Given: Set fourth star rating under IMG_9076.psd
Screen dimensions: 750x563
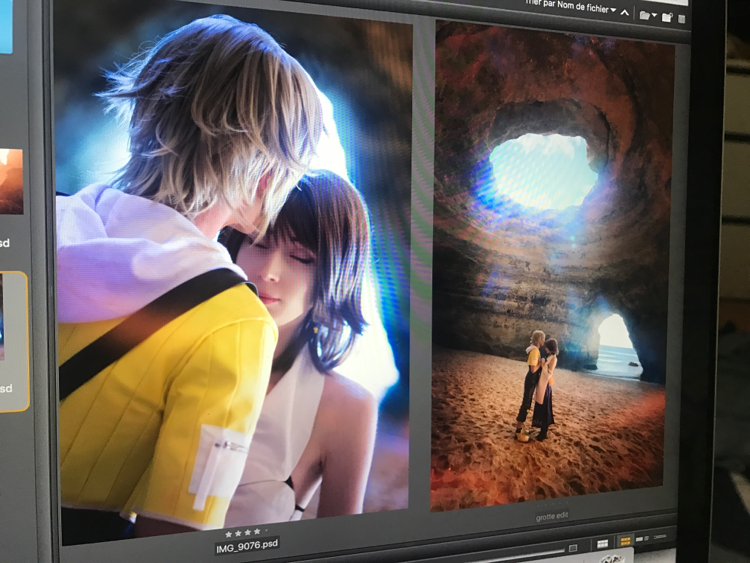Looking at the screenshot, I should (x=257, y=531).
